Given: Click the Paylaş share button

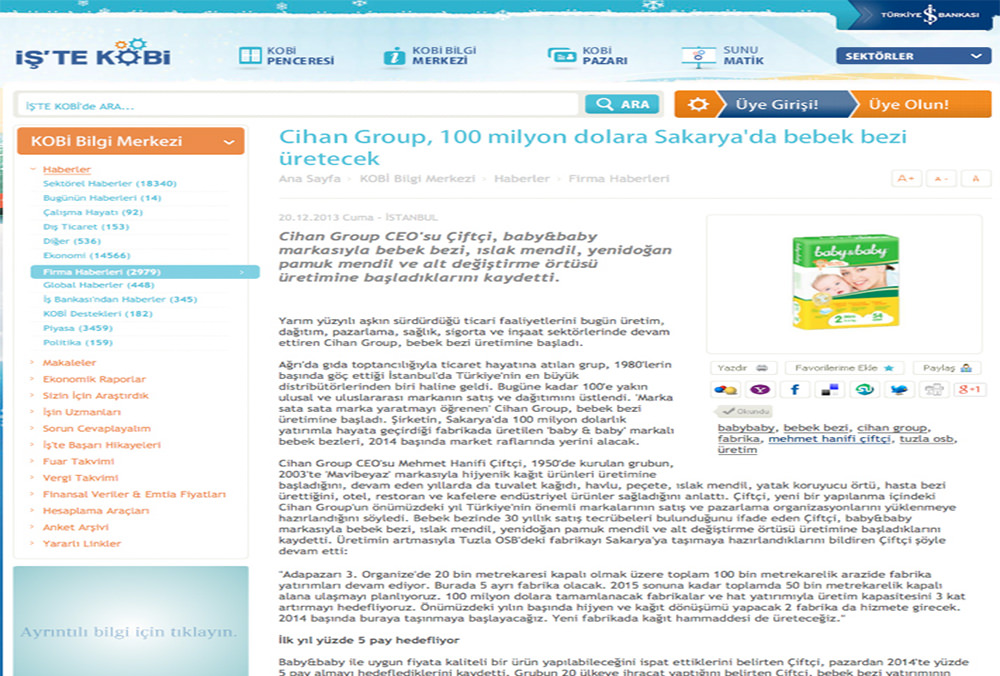Looking at the screenshot, I should point(947,368).
